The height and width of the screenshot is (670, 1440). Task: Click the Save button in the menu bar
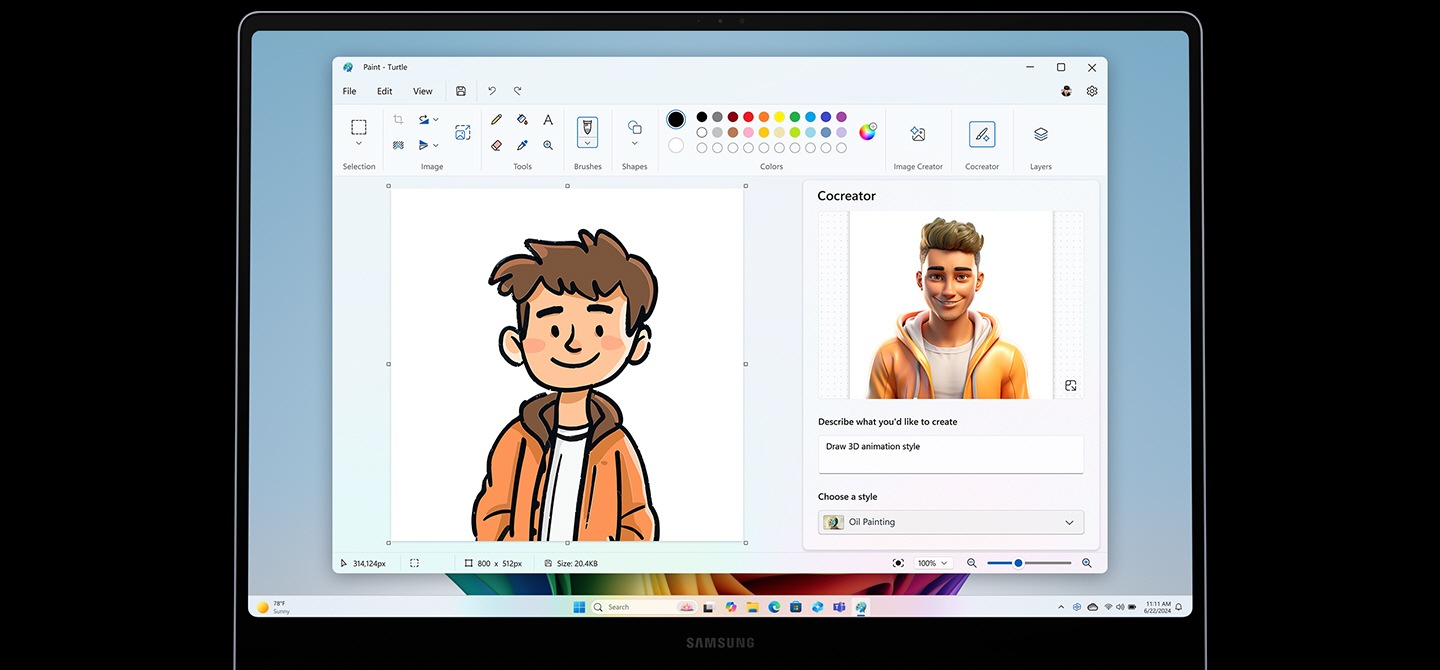[x=460, y=91]
